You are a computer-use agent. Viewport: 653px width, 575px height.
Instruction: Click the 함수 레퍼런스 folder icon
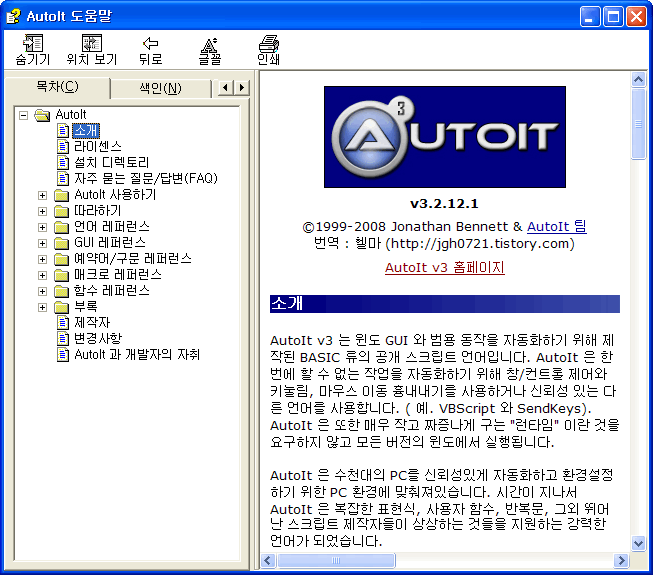tap(62, 291)
